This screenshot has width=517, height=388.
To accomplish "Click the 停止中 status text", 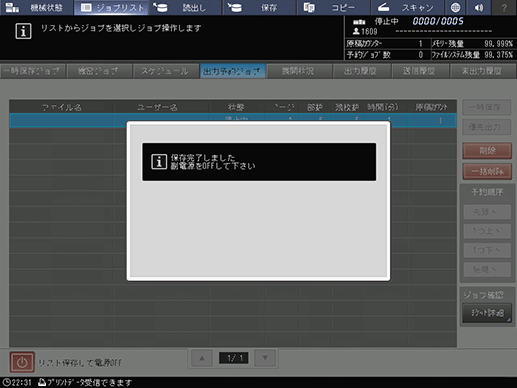I will (x=386, y=21).
